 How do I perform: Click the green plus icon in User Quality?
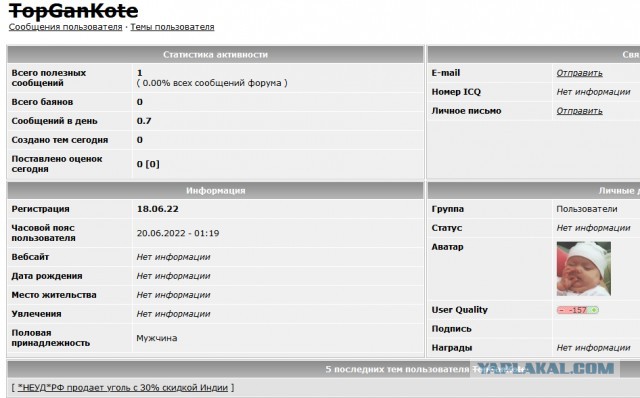coord(594,310)
